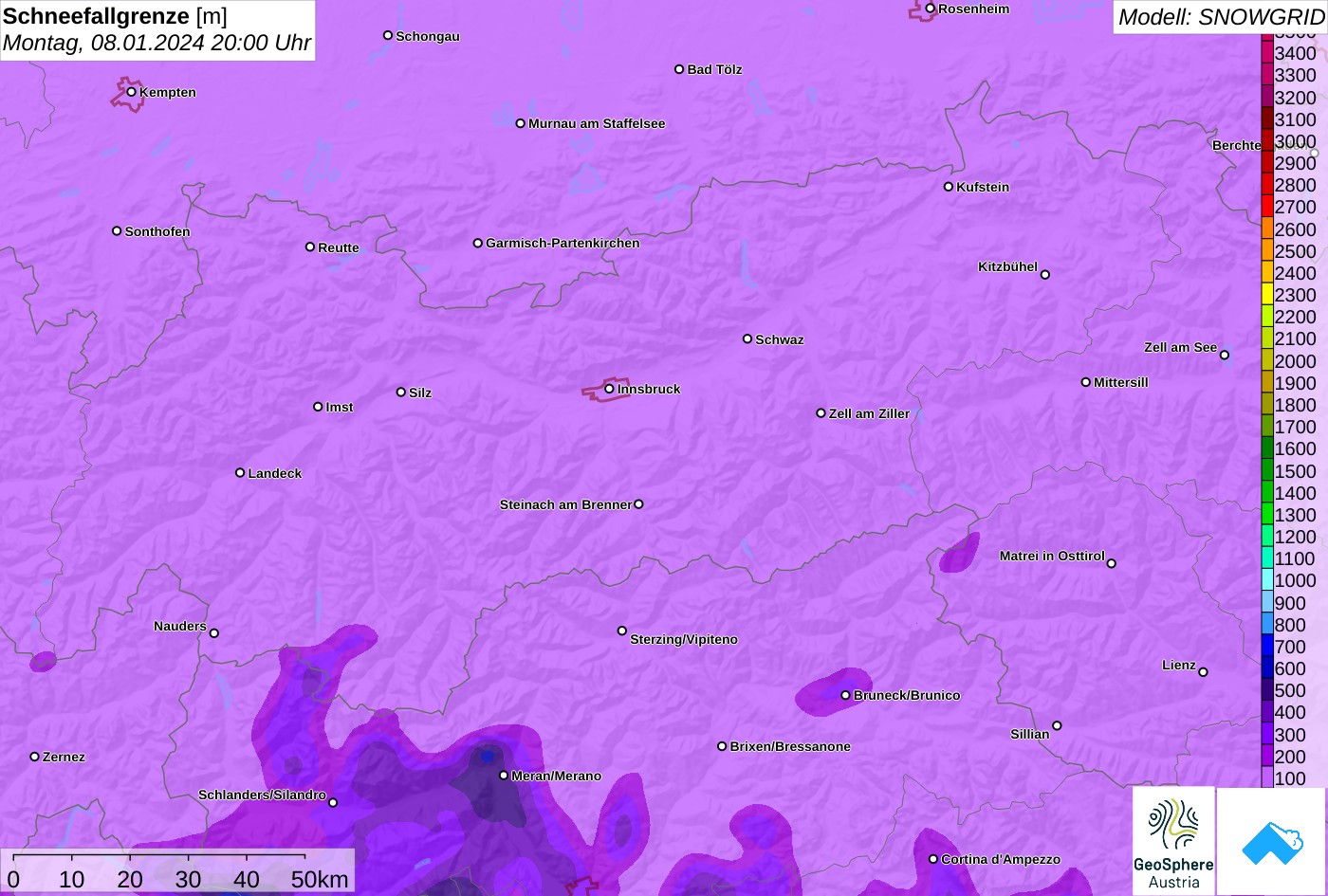Viewport: 1328px width, 896px height.
Task: Click the yellow 2300 legend swatch
Action: (x=1267, y=295)
